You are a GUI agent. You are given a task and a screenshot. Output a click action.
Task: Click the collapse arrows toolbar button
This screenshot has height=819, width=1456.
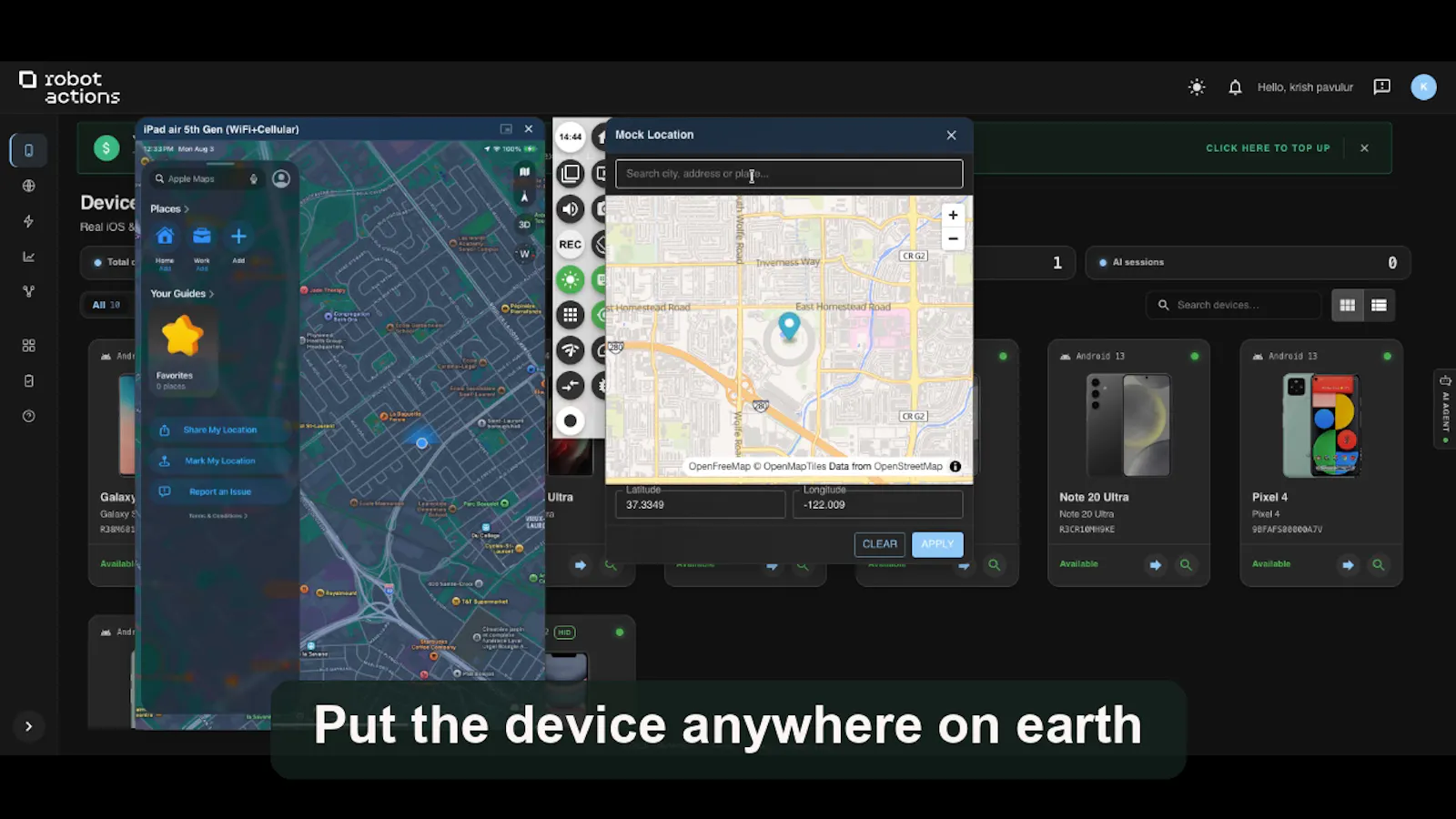tap(571, 386)
